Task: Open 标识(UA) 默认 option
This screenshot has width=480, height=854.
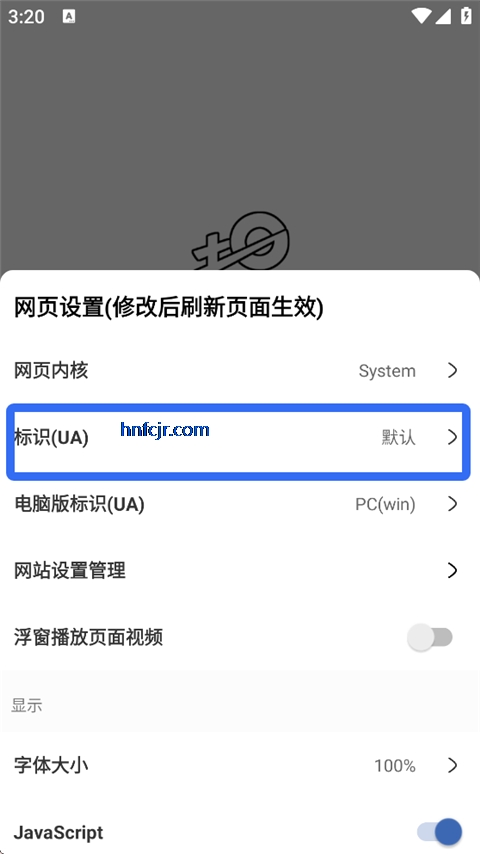Action: point(240,437)
